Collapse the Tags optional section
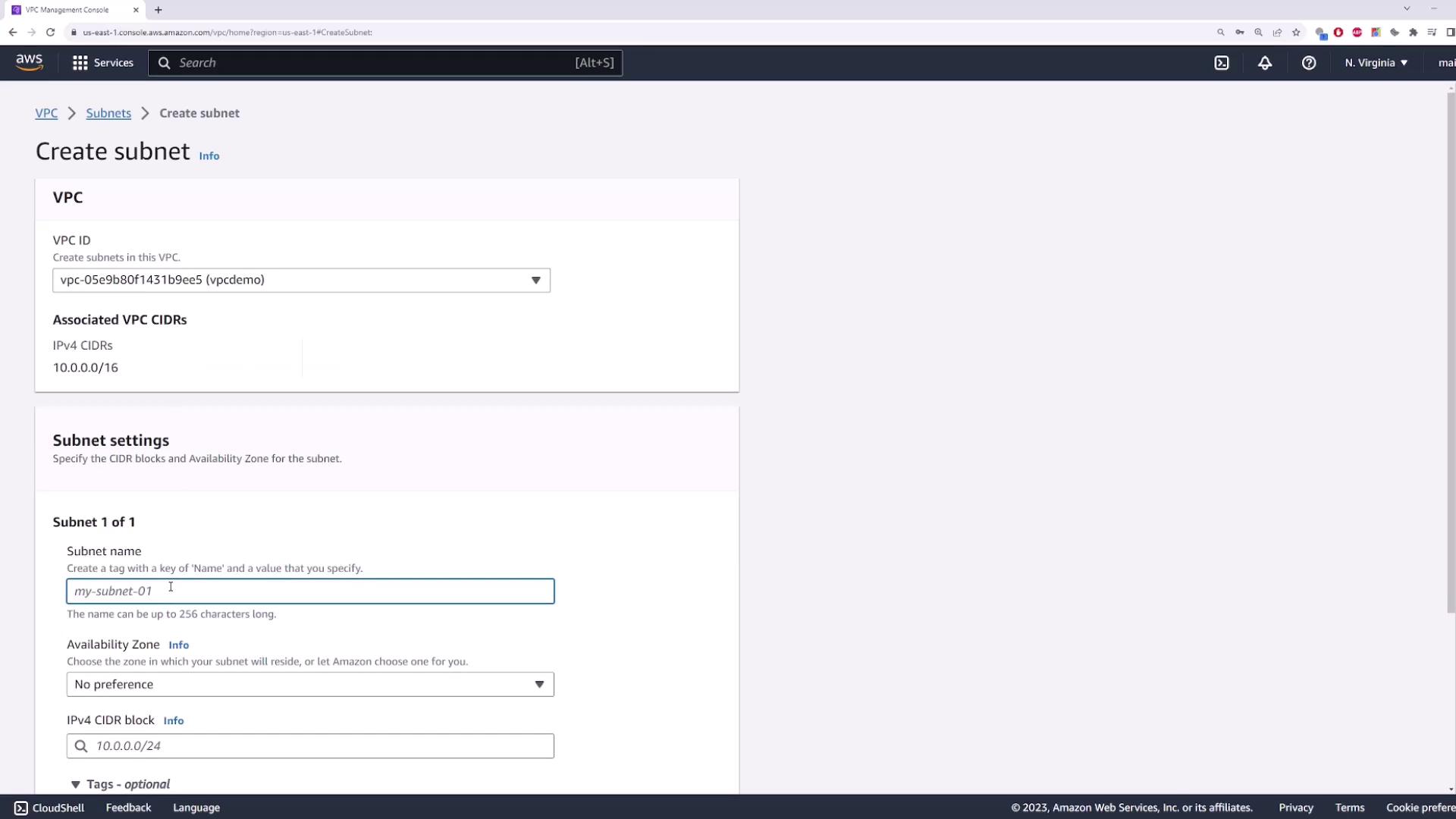Viewport: 1456px width, 819px height. click(x=76, y=784)
